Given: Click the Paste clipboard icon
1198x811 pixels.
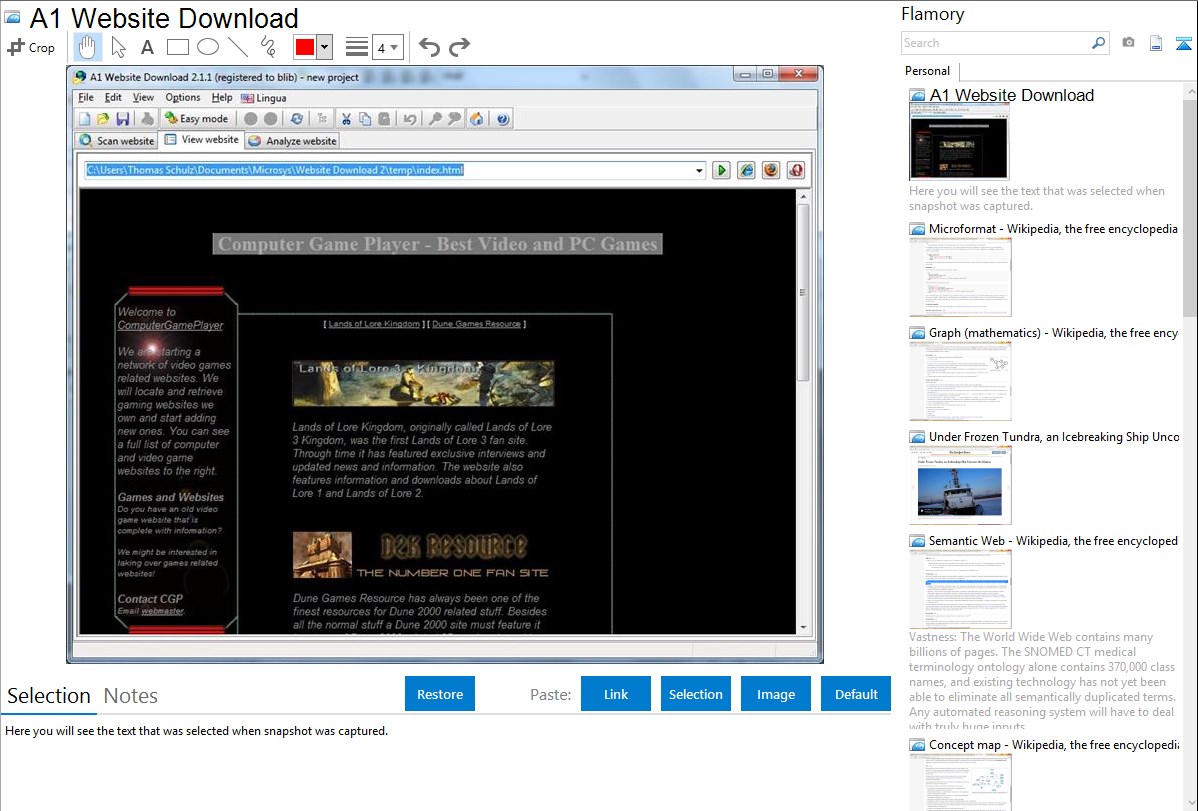Looking at the screenshot, I should coord(384,119).
